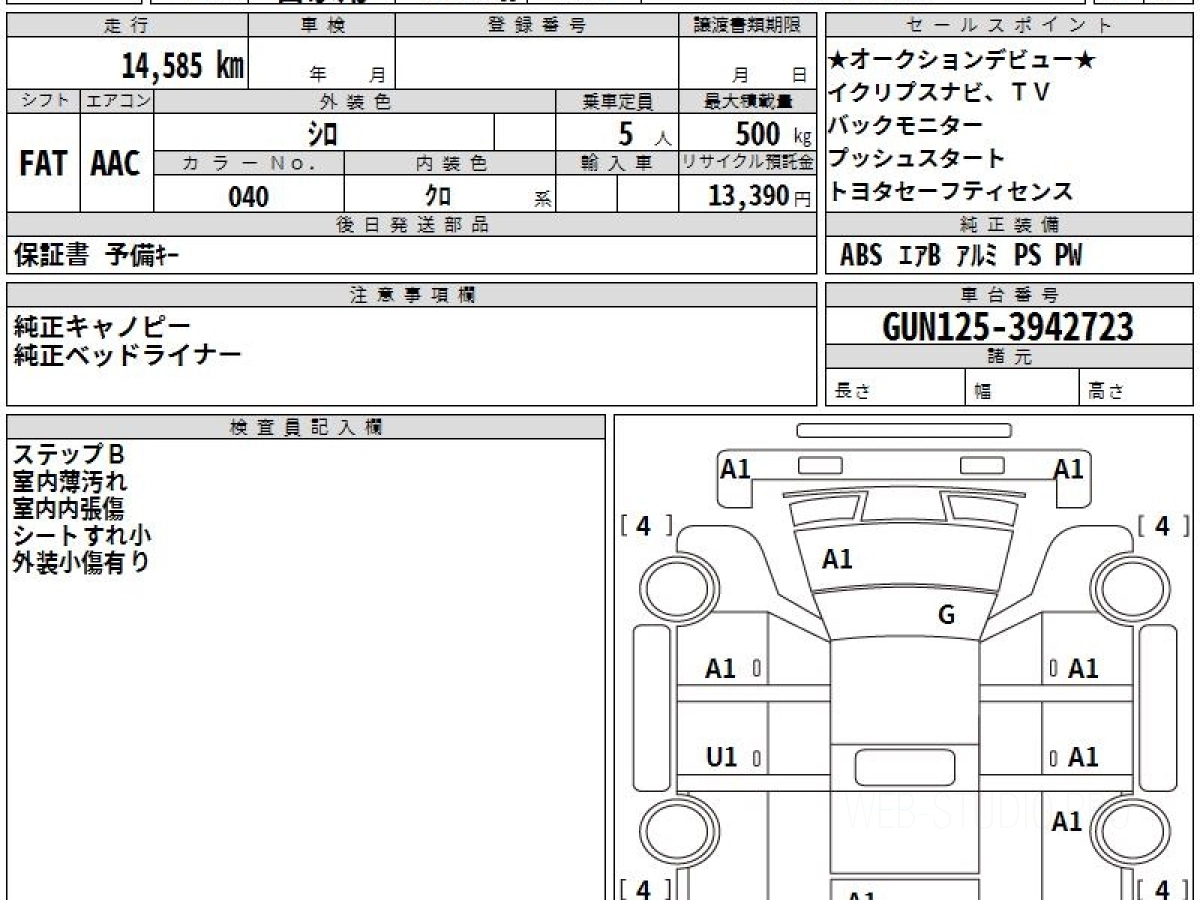This screenshot has width=1200, height=900.
Task: Click the 検査員記入欄 section header
Action: pyautogui.click(x=306, y=426)
